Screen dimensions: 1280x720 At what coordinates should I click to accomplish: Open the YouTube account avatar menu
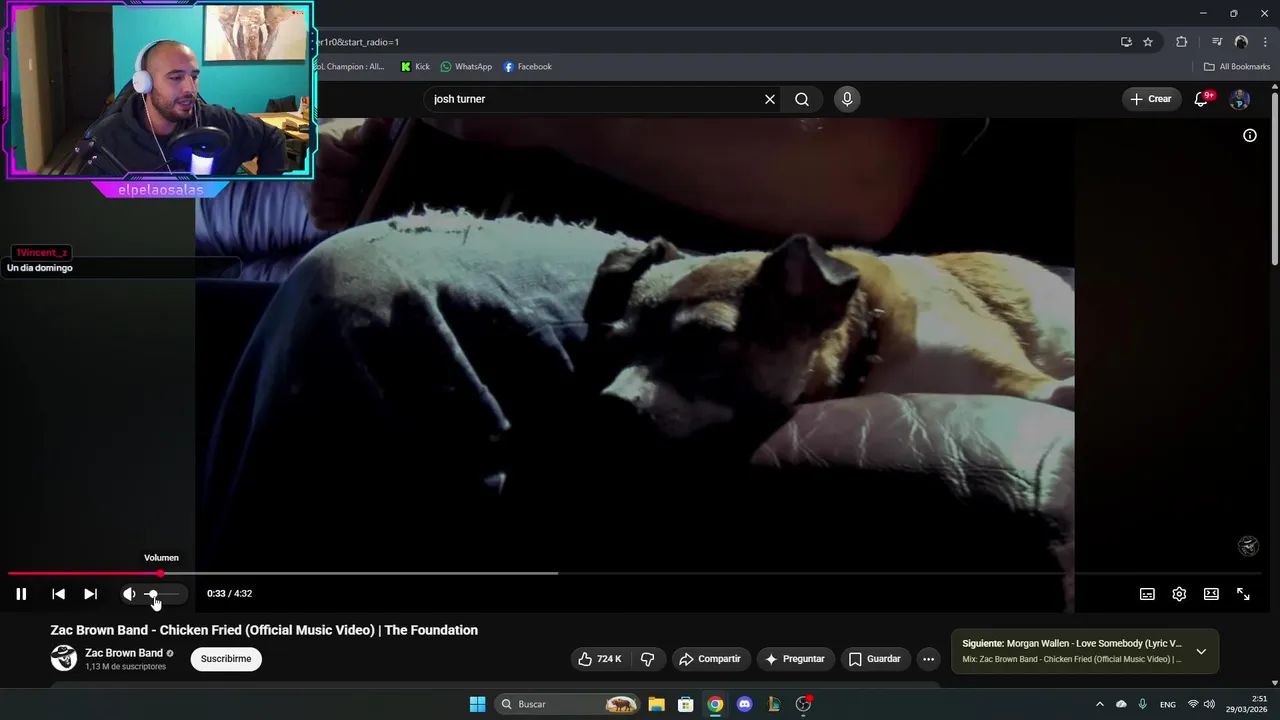pos(1240,99)
